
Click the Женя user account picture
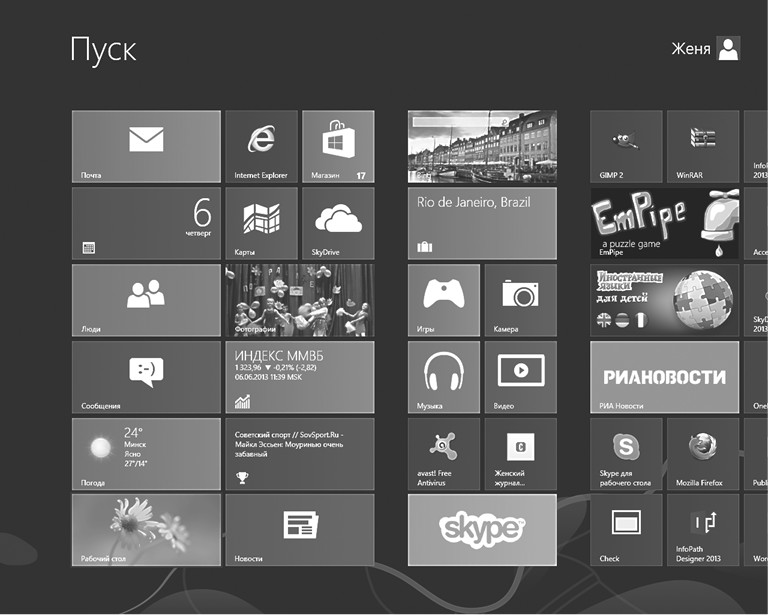[x=729, y=49]
